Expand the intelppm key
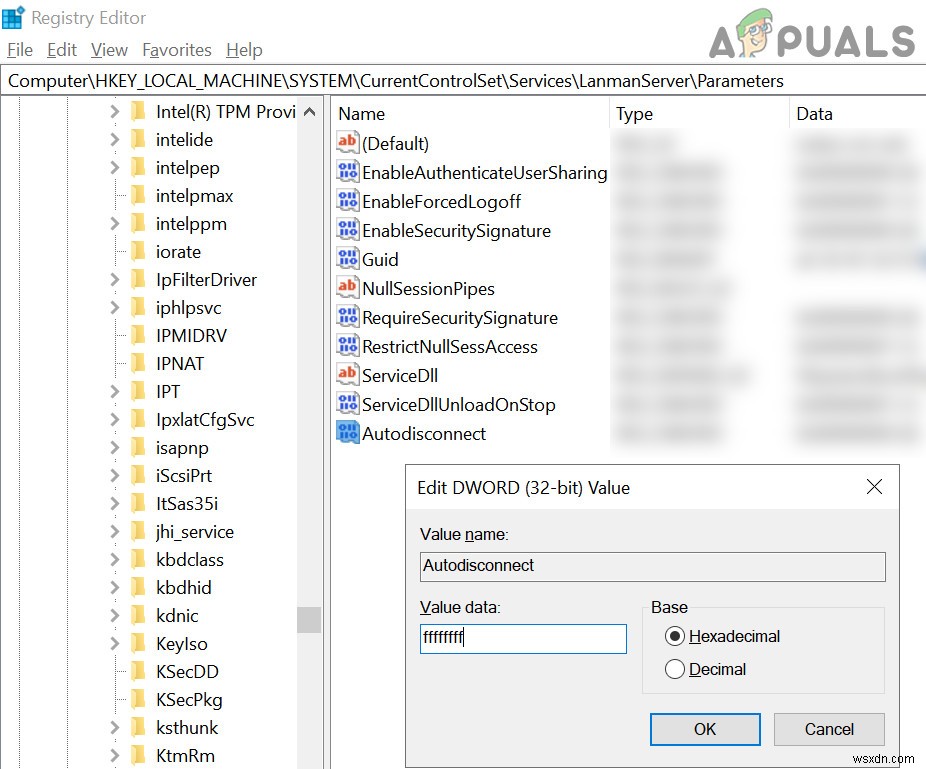The height and width of the screenshot is (769, 926). pyautogui.click(x=115, y=224)
